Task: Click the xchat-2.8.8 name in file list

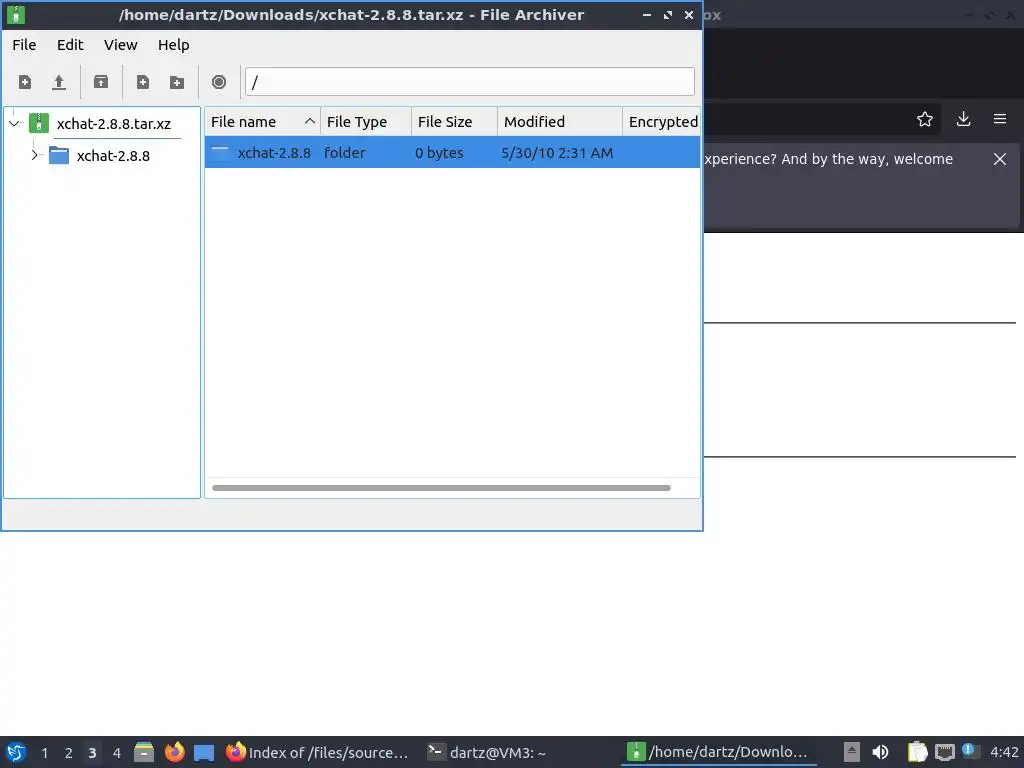Action: 274,153
